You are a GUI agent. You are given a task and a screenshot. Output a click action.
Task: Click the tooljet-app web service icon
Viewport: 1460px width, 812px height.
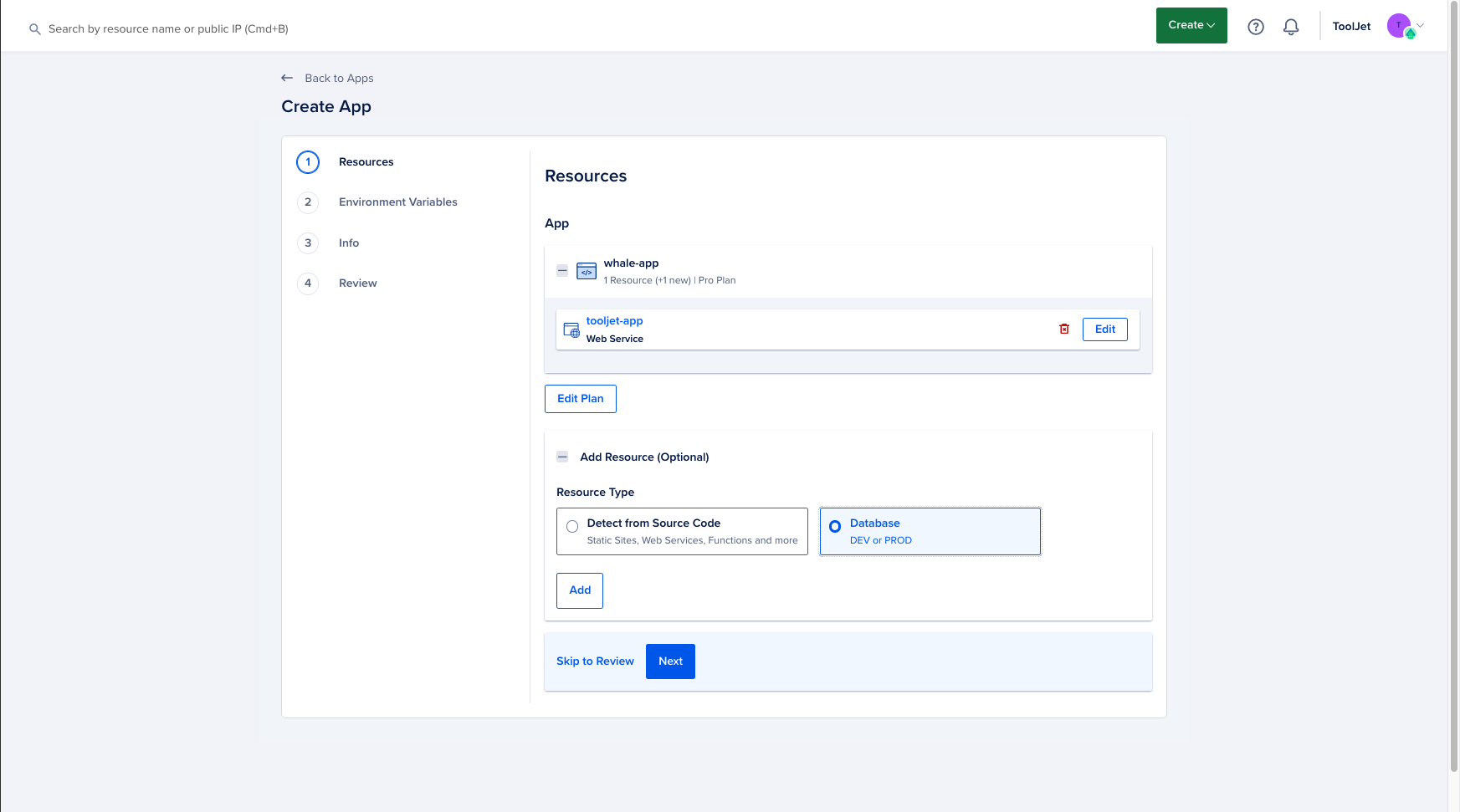571,329
